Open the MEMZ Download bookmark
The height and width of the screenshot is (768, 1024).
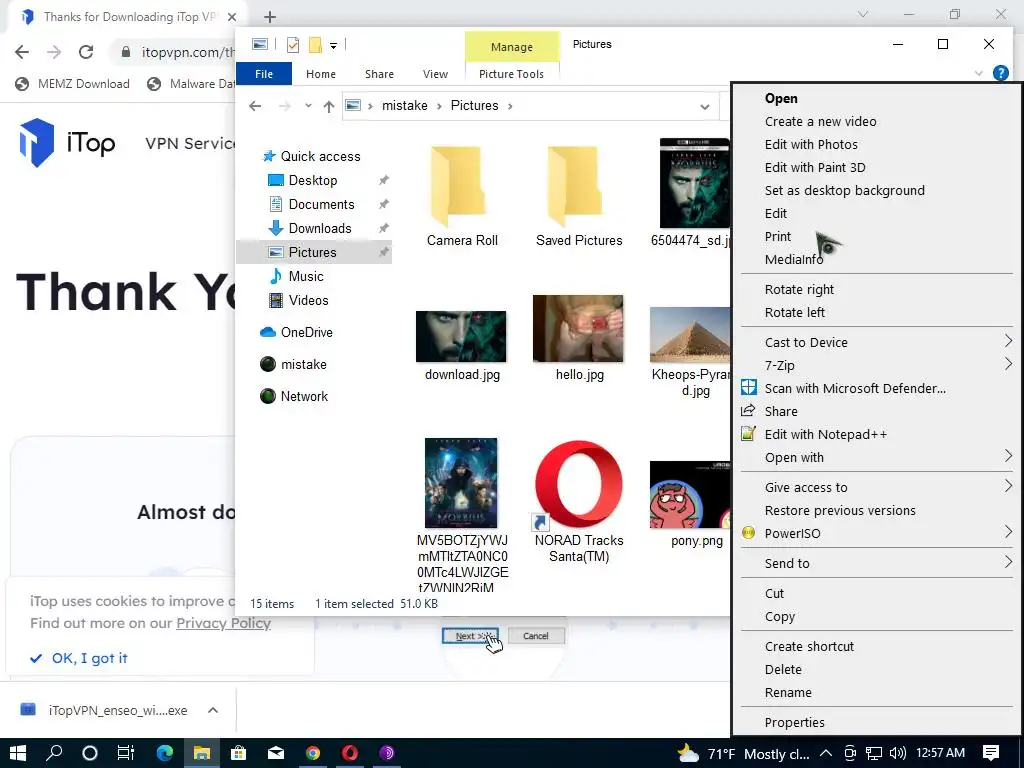coord(72,84)
